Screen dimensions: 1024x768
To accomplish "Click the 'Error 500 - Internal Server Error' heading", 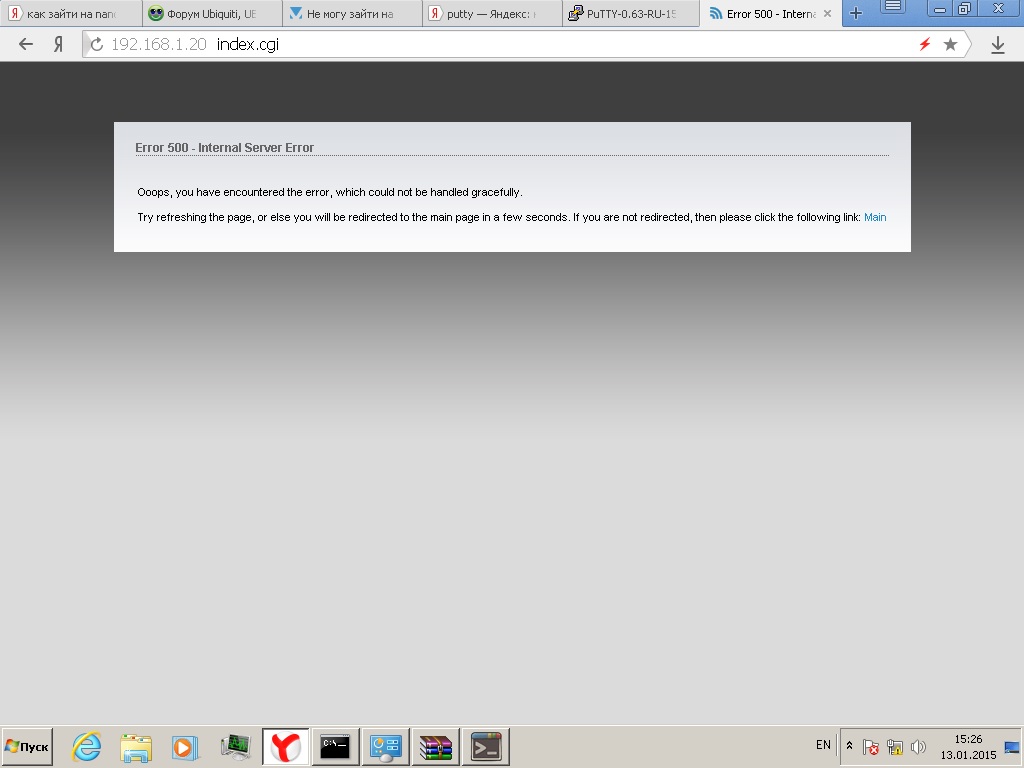I will coord(225,148).
